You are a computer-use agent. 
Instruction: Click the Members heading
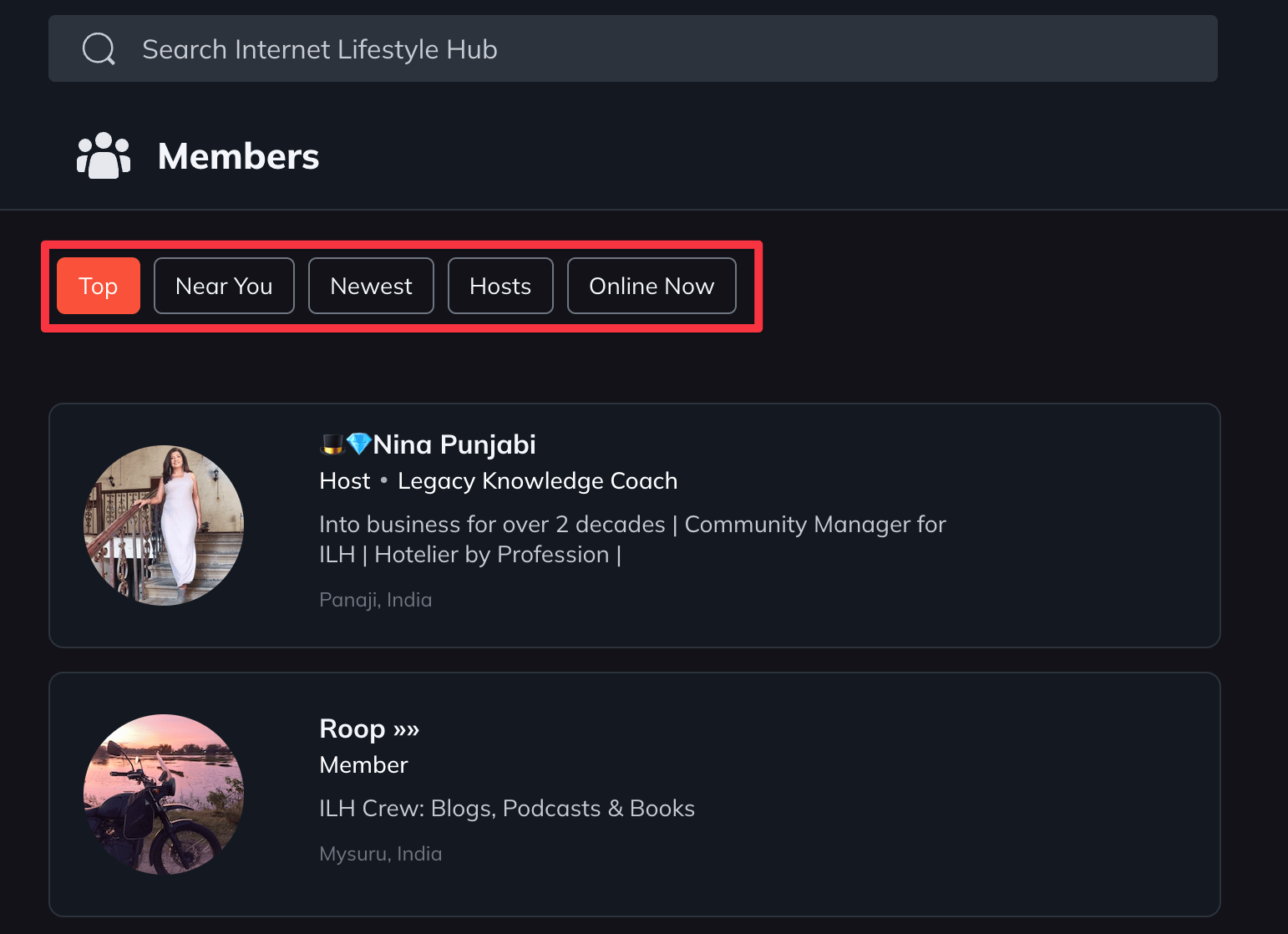(238, 156)
